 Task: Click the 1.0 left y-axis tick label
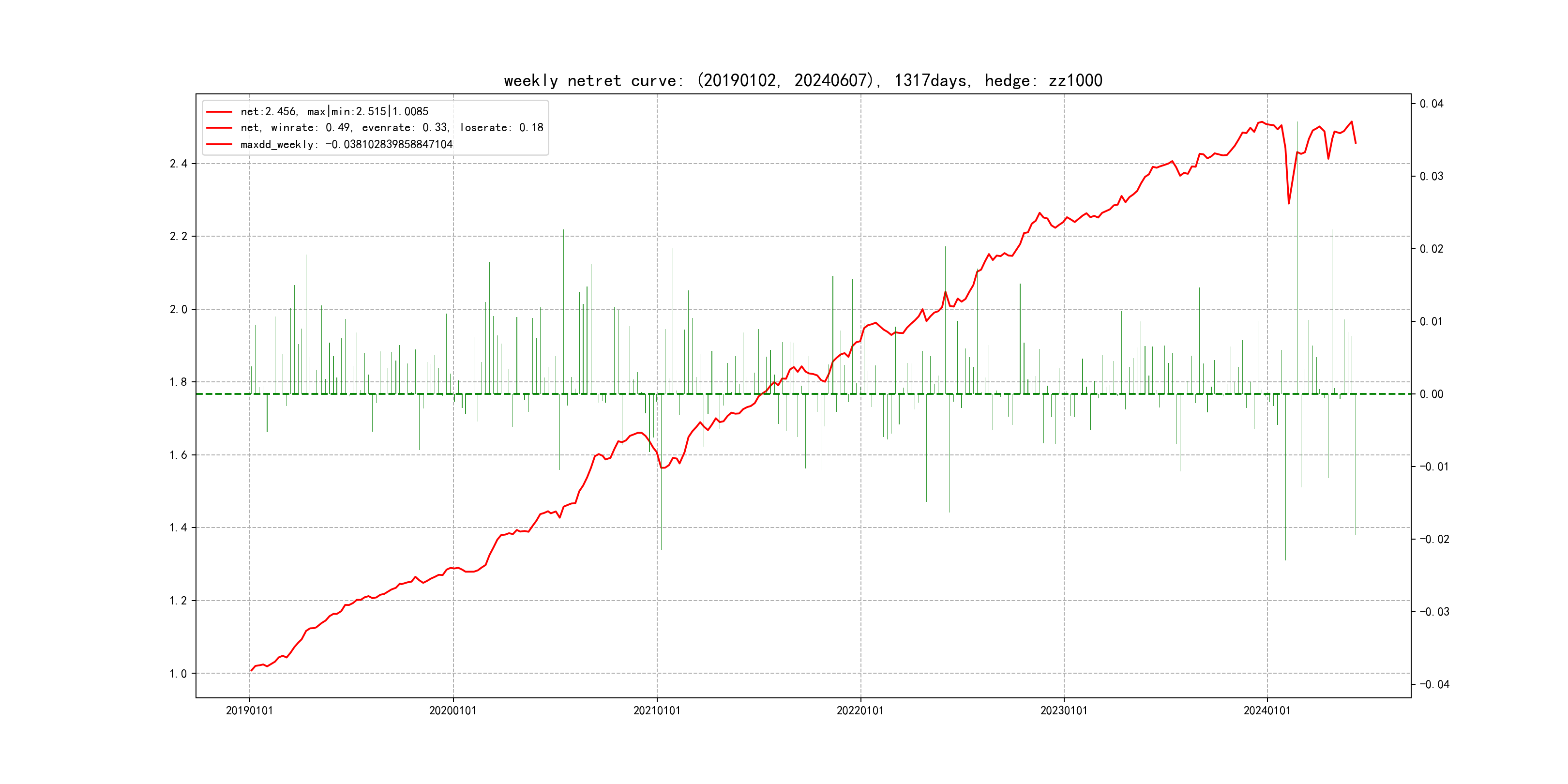coord(179,674)
